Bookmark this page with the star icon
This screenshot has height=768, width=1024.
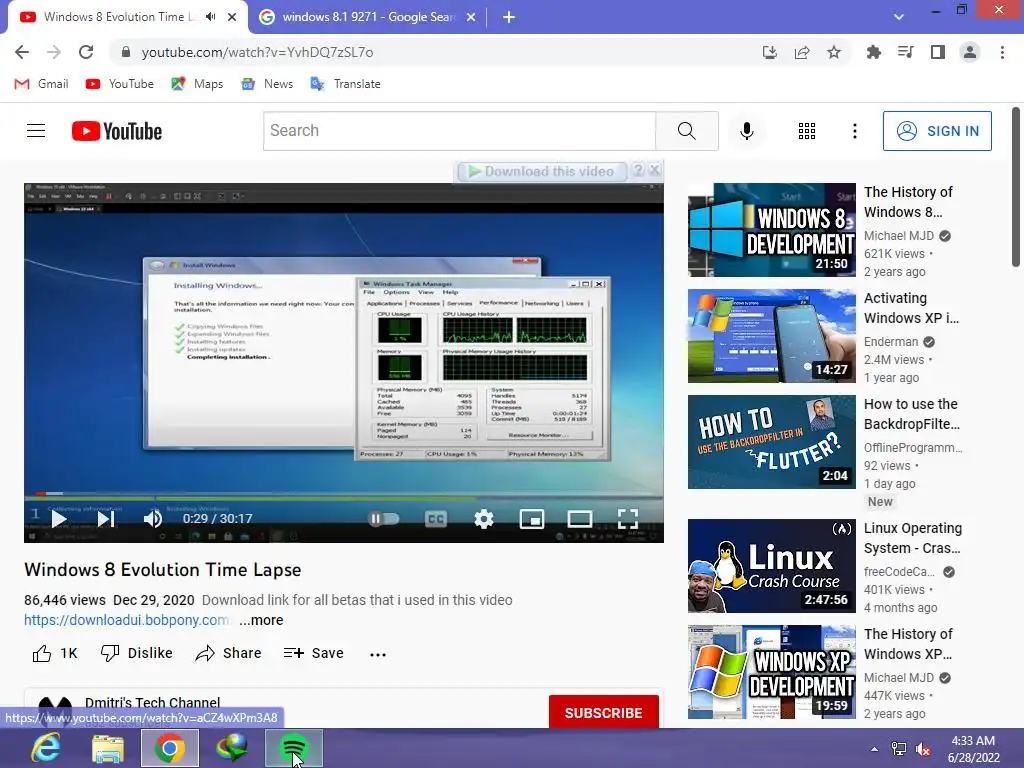pyautogui.click(x=834, y=52)
